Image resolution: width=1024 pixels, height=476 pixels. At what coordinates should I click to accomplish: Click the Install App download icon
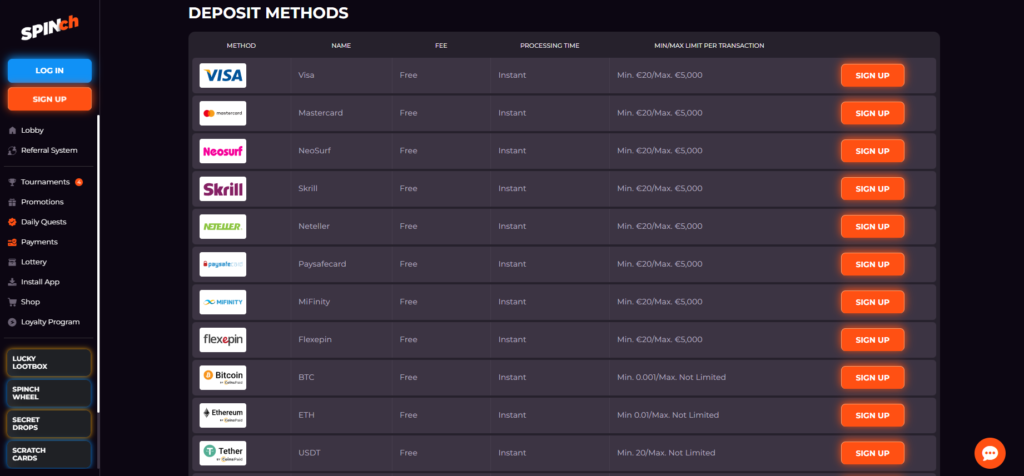pyautogui.click(x=12, y=282)
